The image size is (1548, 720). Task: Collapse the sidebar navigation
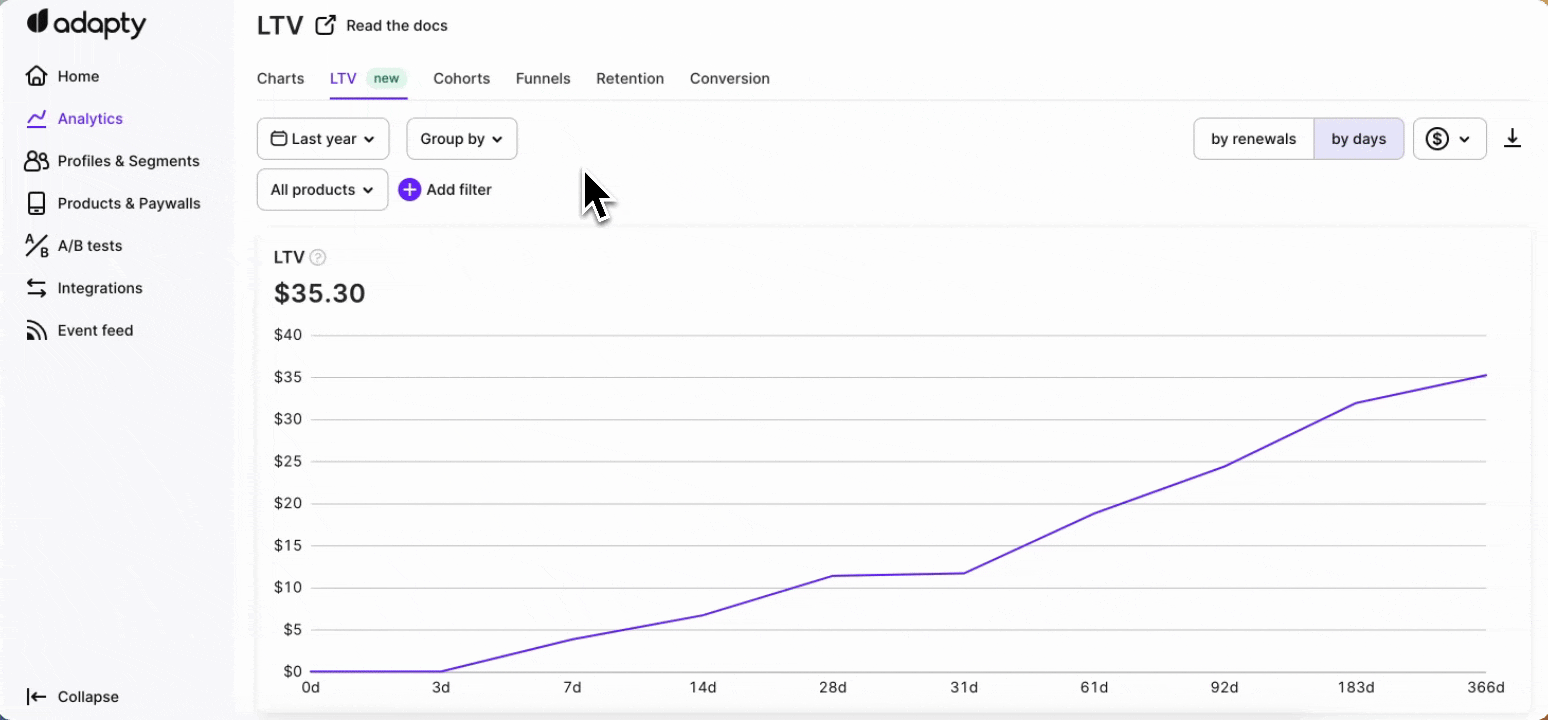click(x=73, y=697)
